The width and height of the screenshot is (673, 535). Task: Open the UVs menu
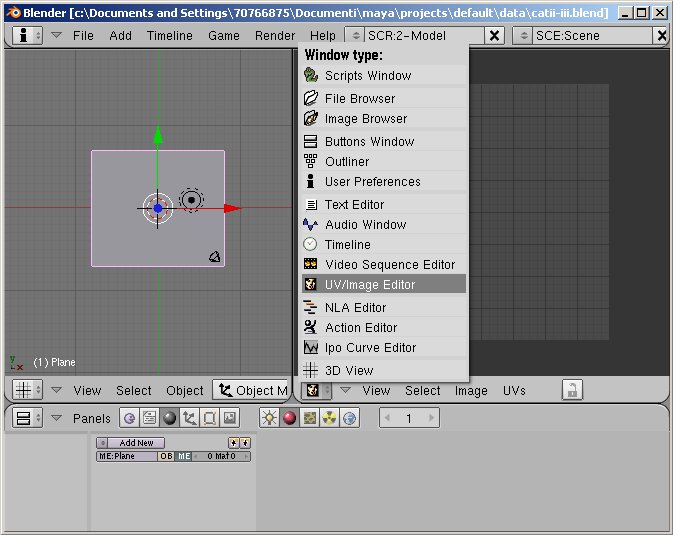click(x=514, y=391)
